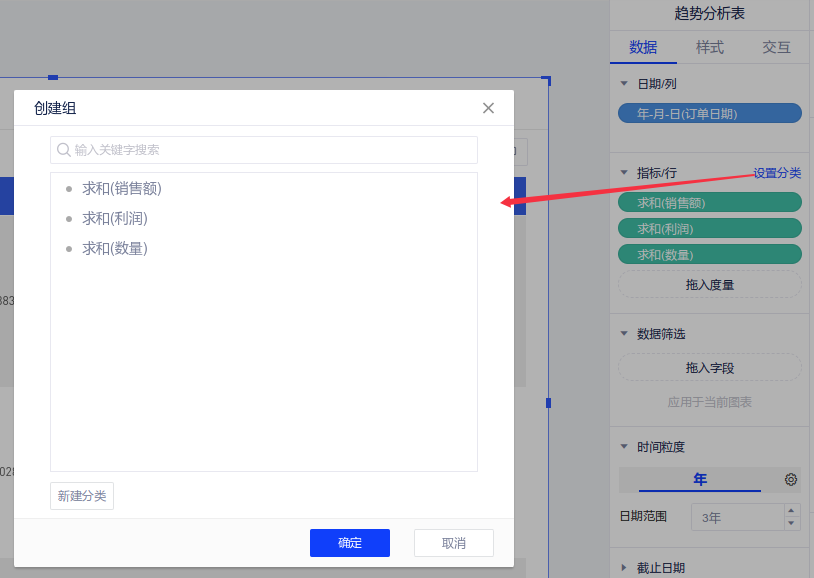Click the keyword search input field
This screenshot has width=814, height=578.
270,150
